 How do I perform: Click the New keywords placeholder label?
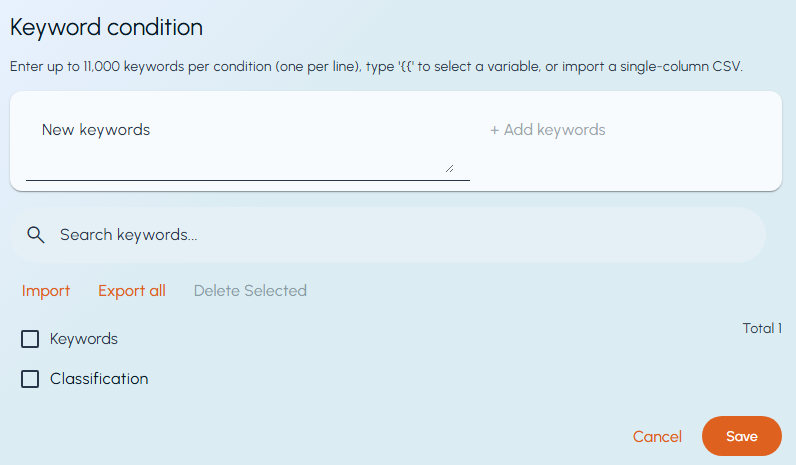[96, 130]
